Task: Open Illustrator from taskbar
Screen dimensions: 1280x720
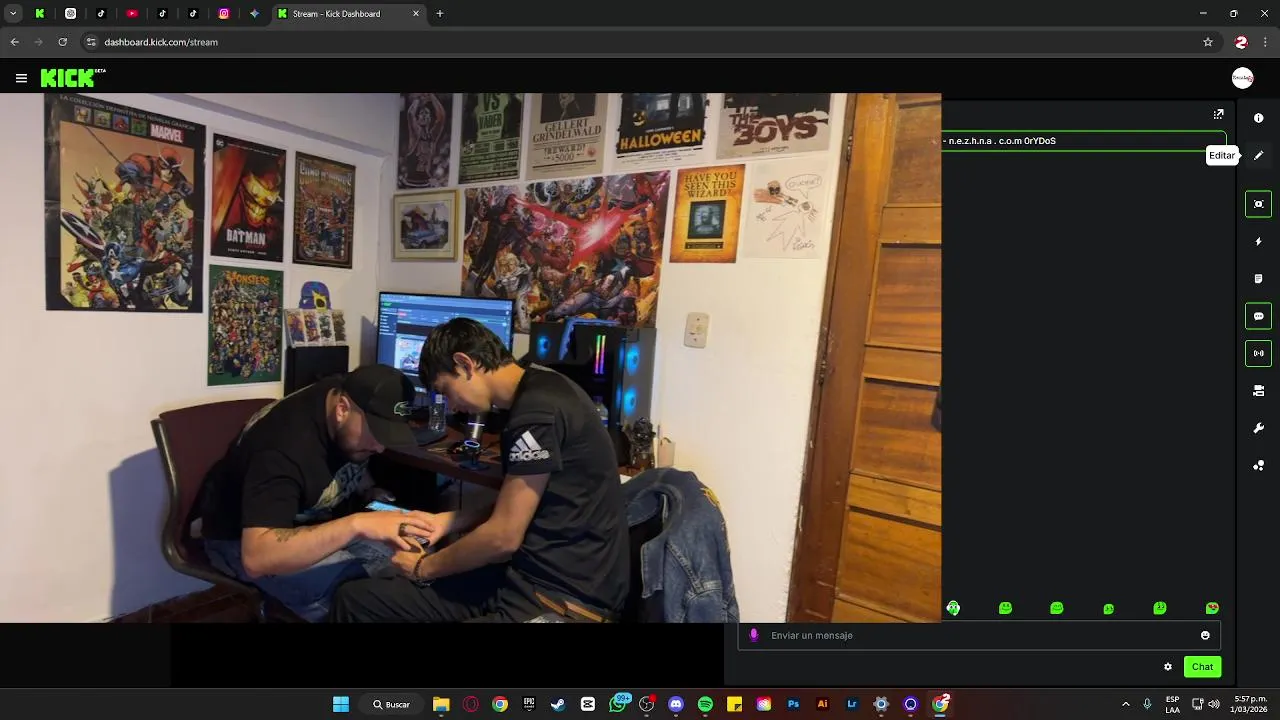Action: point(822,704)
